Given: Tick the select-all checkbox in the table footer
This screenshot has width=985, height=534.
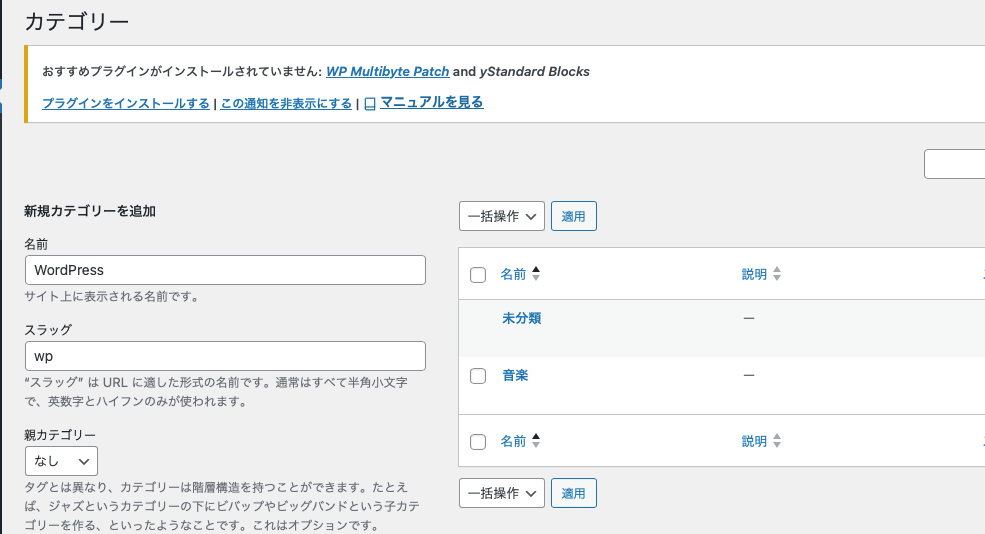Looking at the screenshot, I should click(478, 442).
